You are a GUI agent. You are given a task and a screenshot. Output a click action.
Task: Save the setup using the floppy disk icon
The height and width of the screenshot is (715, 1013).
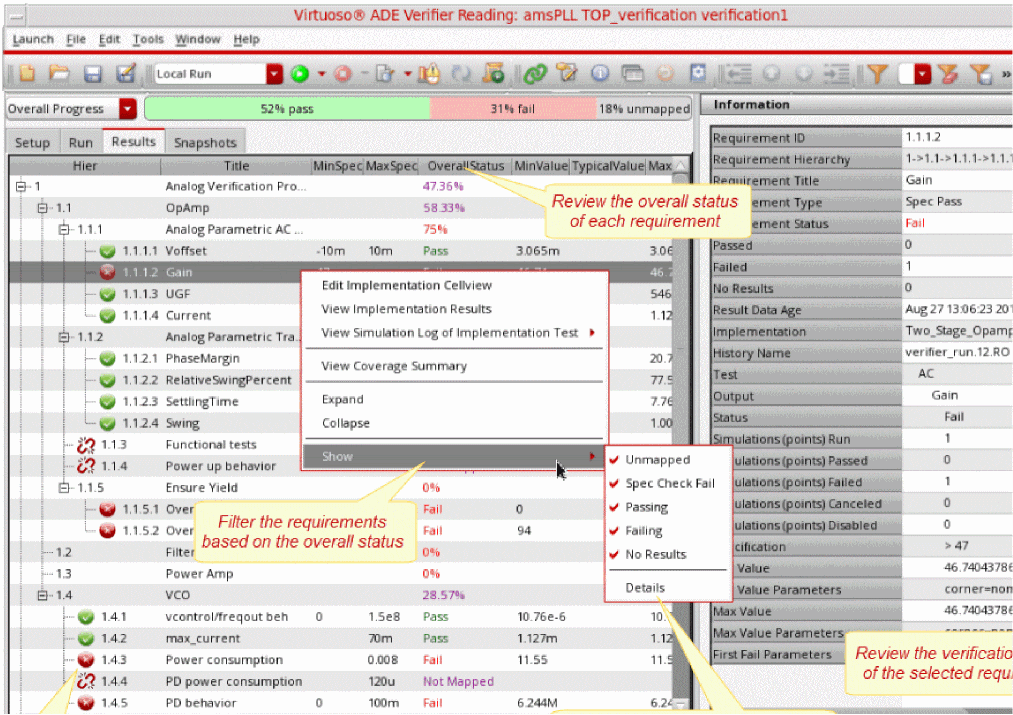[x=92, y=74]
